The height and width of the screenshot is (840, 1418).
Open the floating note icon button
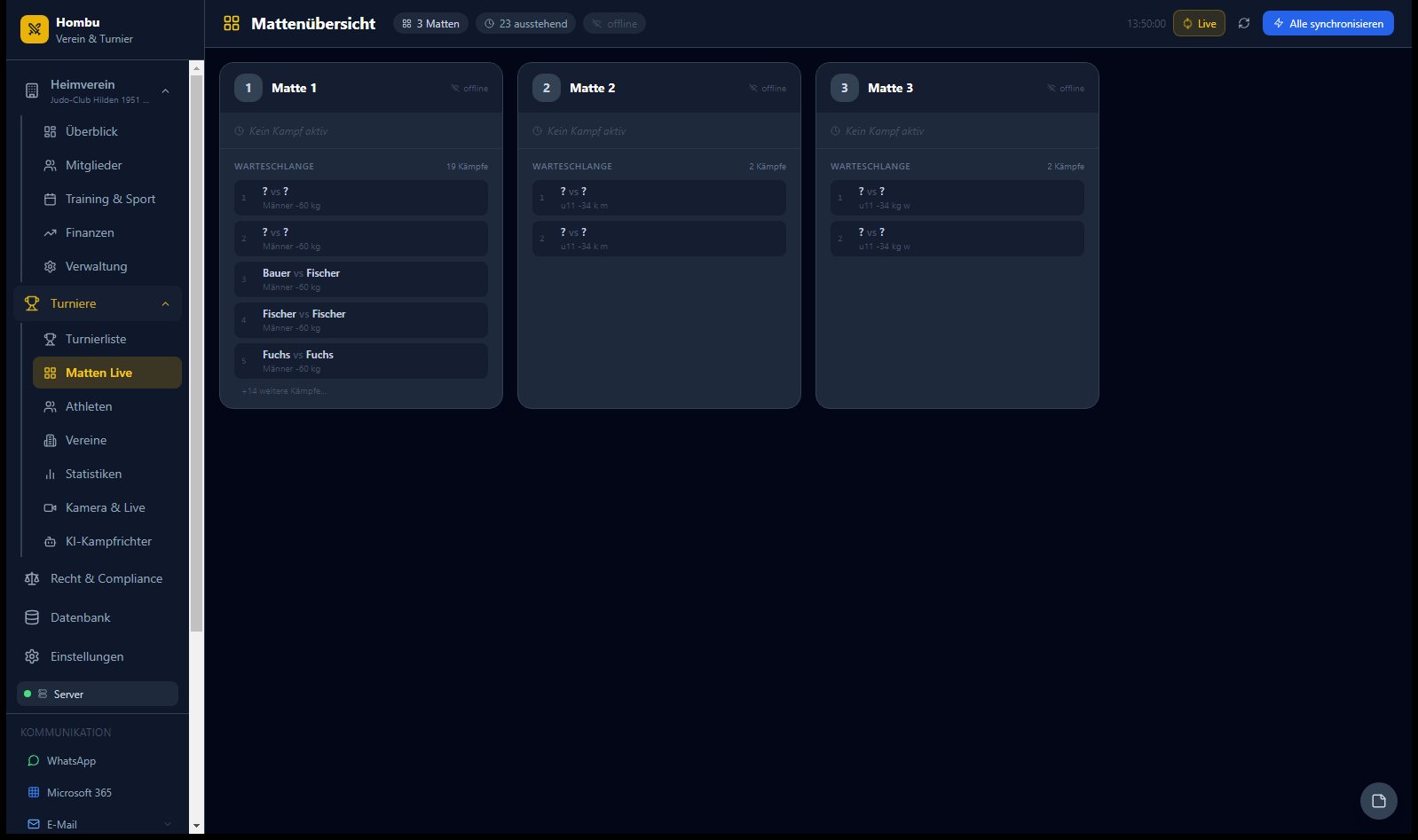click(1378, 801)
